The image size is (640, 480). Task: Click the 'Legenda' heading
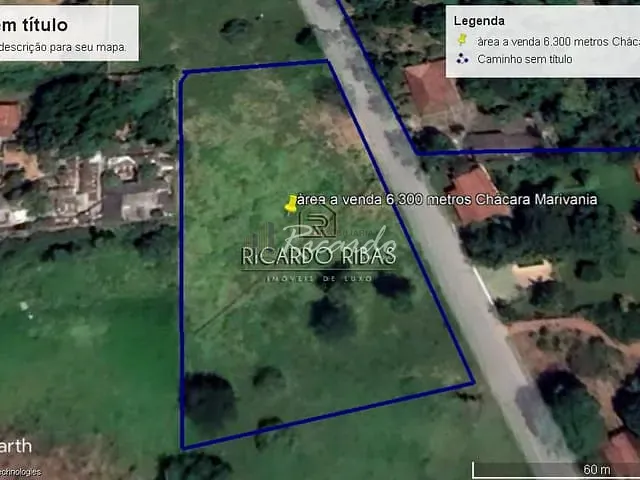tap(479, 21)
